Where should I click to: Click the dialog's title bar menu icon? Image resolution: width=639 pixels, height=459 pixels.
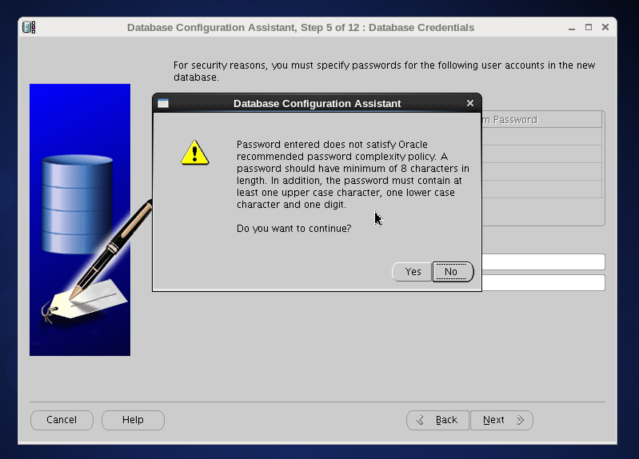[163, 103]
